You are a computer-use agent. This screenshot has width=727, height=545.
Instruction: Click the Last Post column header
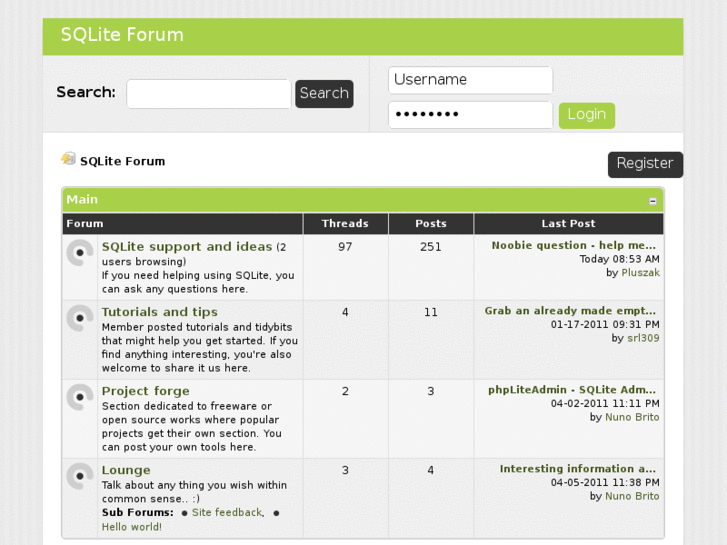tap(568, 224)
